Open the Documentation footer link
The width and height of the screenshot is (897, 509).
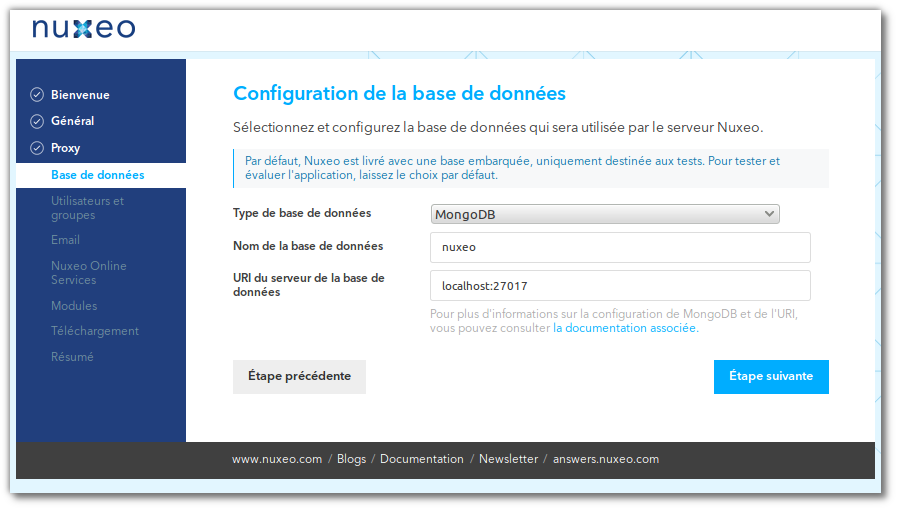tap(422, 459)
